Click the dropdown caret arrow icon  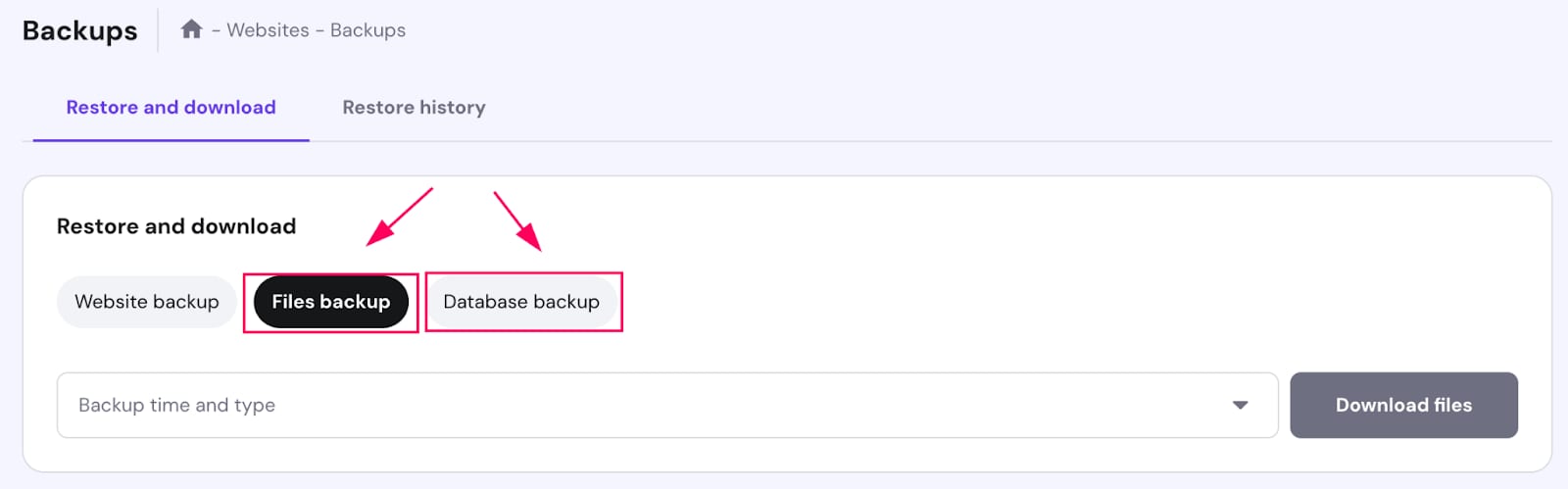pos(1240,405)
